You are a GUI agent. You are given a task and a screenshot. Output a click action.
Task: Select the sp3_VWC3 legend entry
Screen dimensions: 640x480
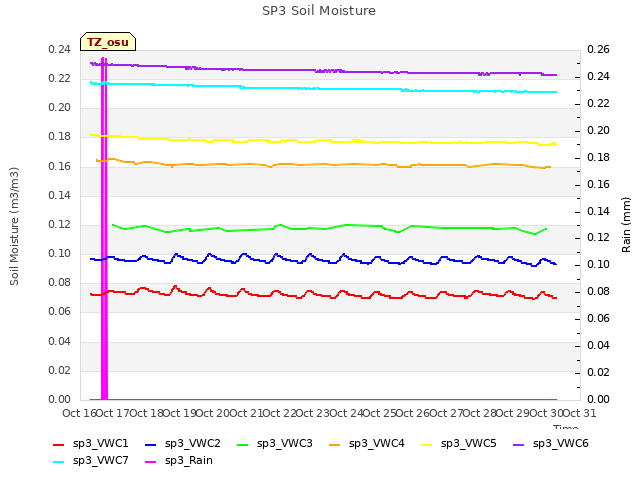275,443
